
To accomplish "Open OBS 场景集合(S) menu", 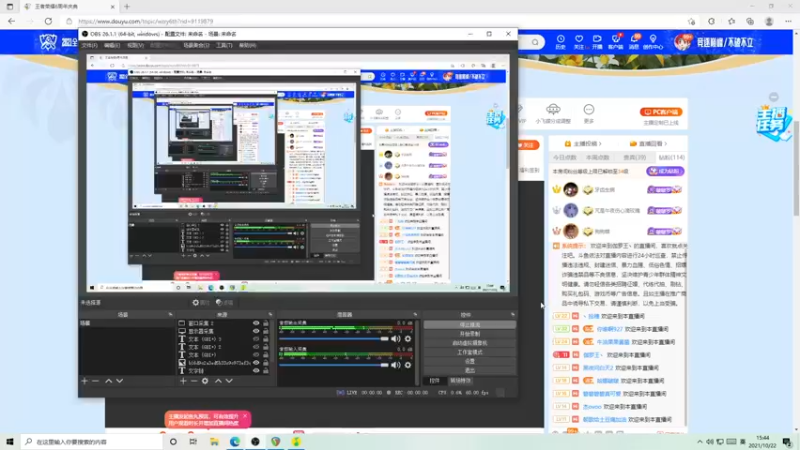I will tap(196, 45).
